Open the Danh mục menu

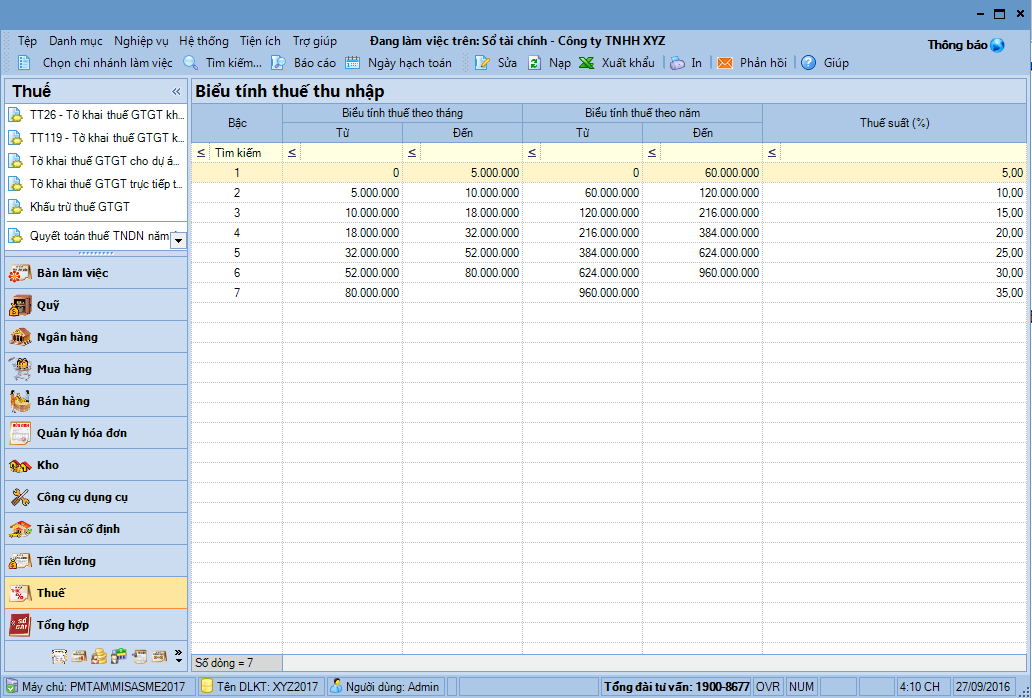pyautogui.click(x=76, y=41)
